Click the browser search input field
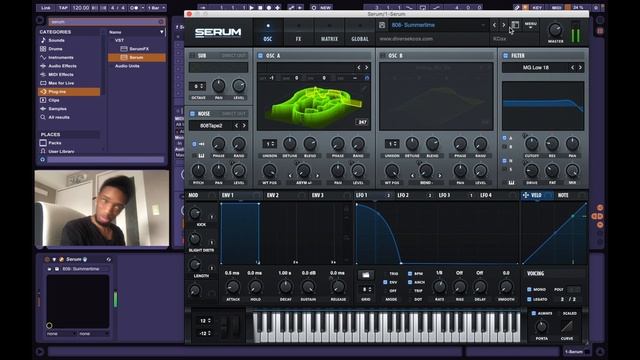This screenshot has height=360, width=640. tap(106, 22)
